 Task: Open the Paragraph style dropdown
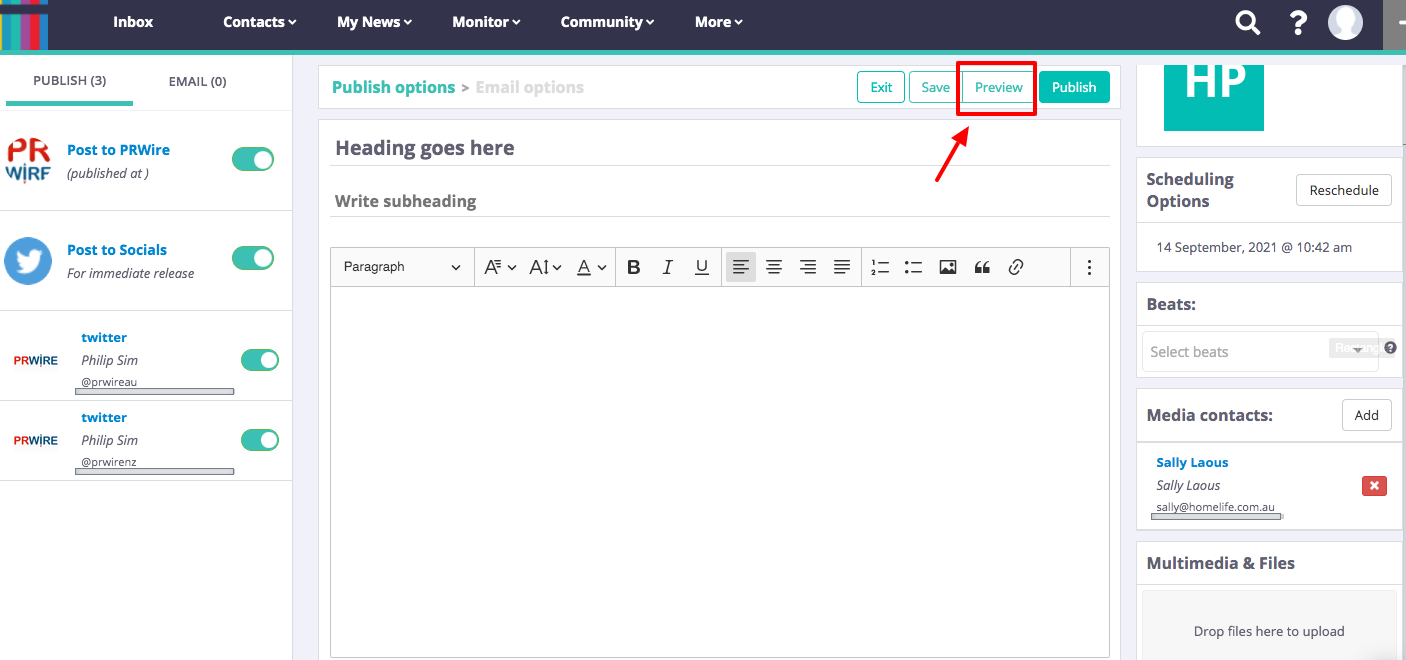(401, 267)
